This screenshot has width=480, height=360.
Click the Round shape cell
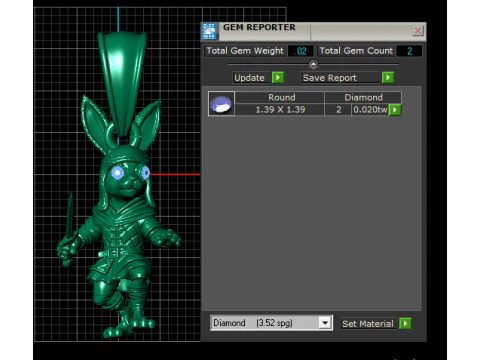(280, 97)
